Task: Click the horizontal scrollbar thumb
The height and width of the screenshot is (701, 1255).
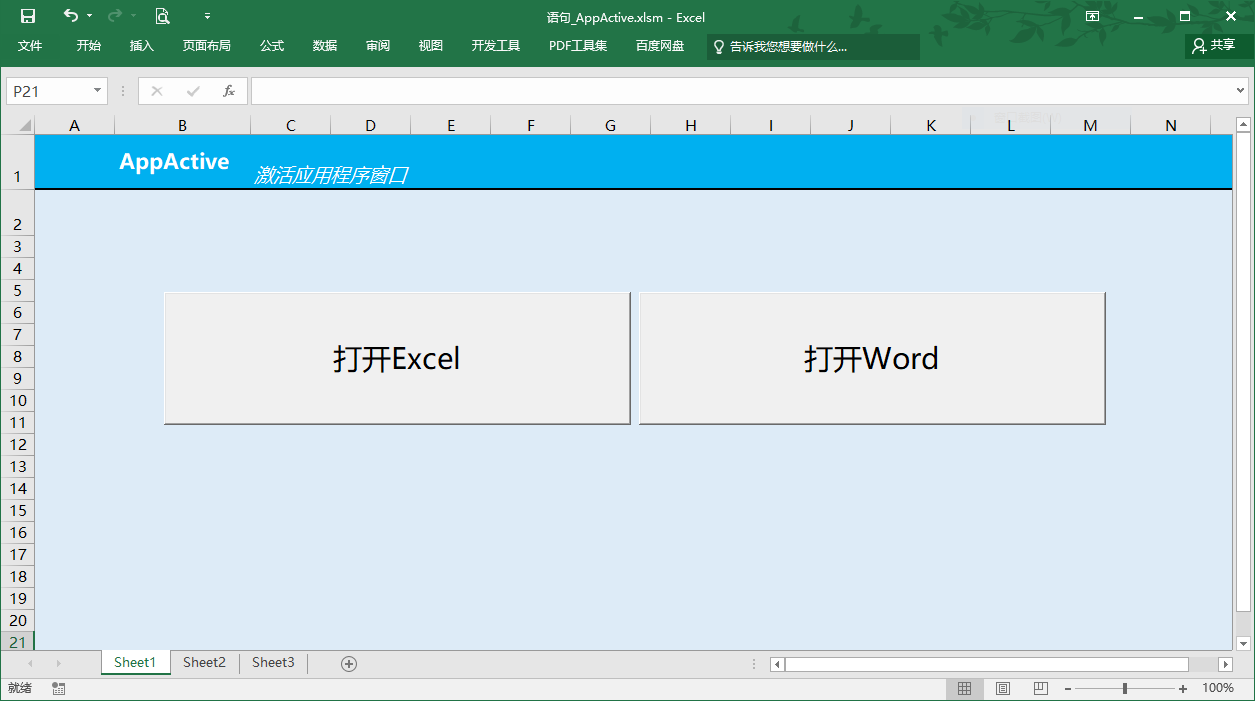Action: point(987,664)
